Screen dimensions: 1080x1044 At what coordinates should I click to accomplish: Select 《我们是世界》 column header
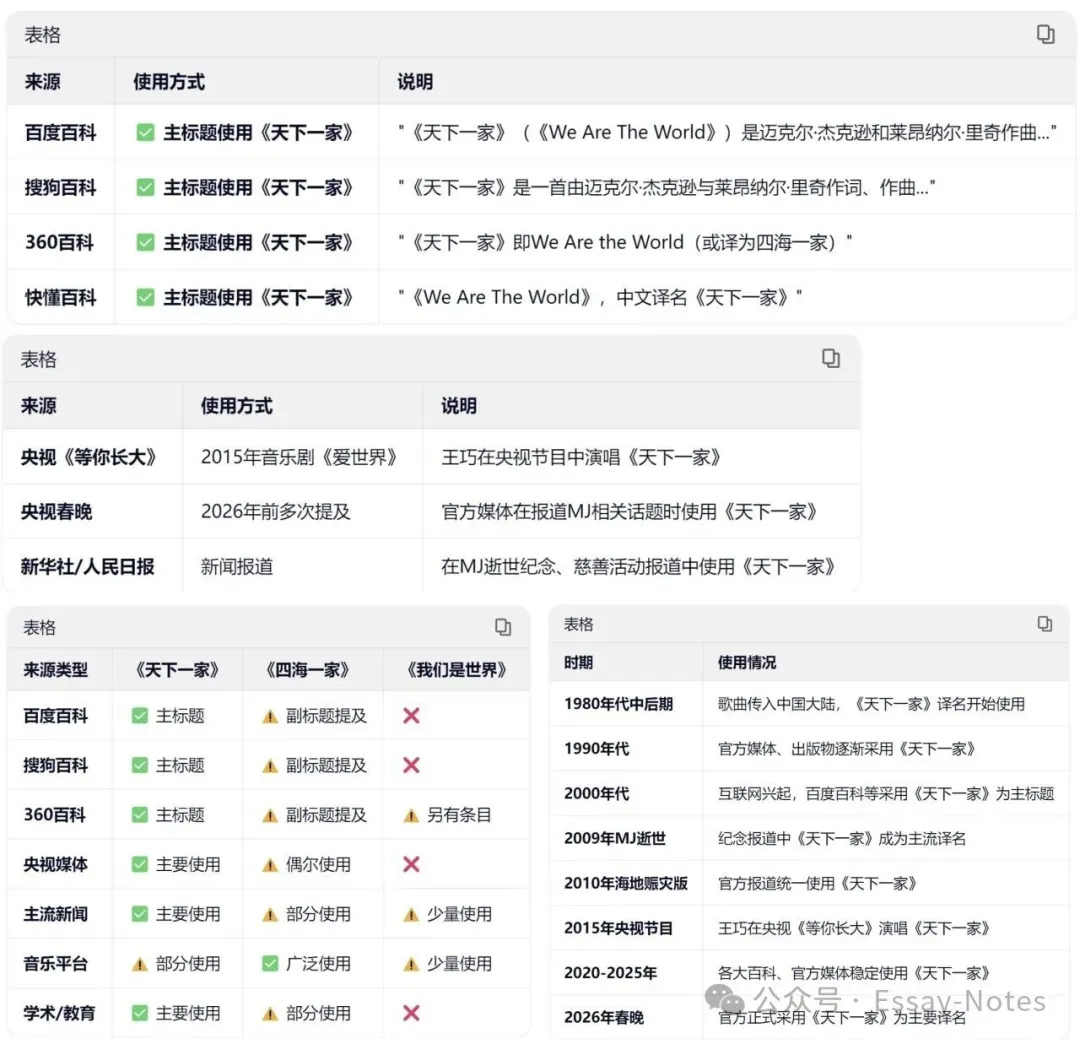tap(456, 669)
